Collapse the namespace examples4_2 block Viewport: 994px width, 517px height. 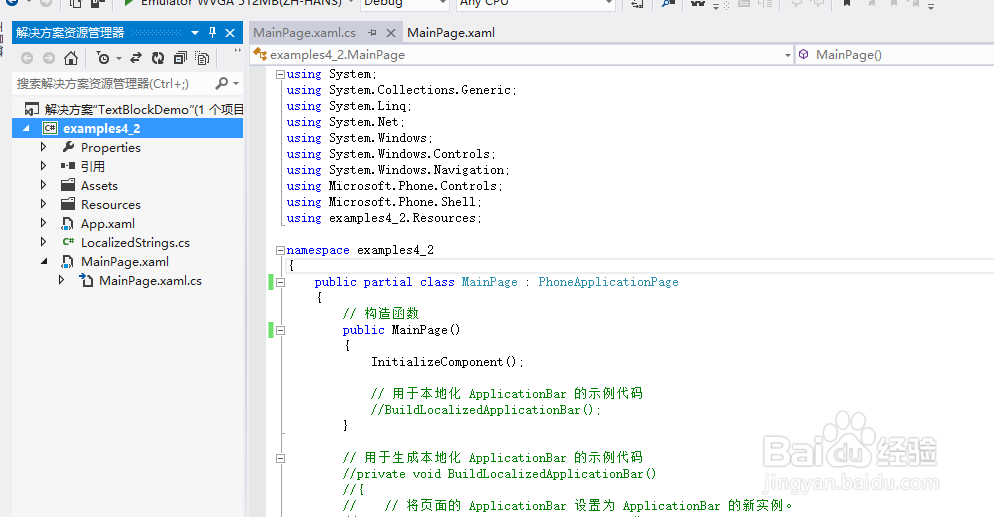click(x=280, y=250)
